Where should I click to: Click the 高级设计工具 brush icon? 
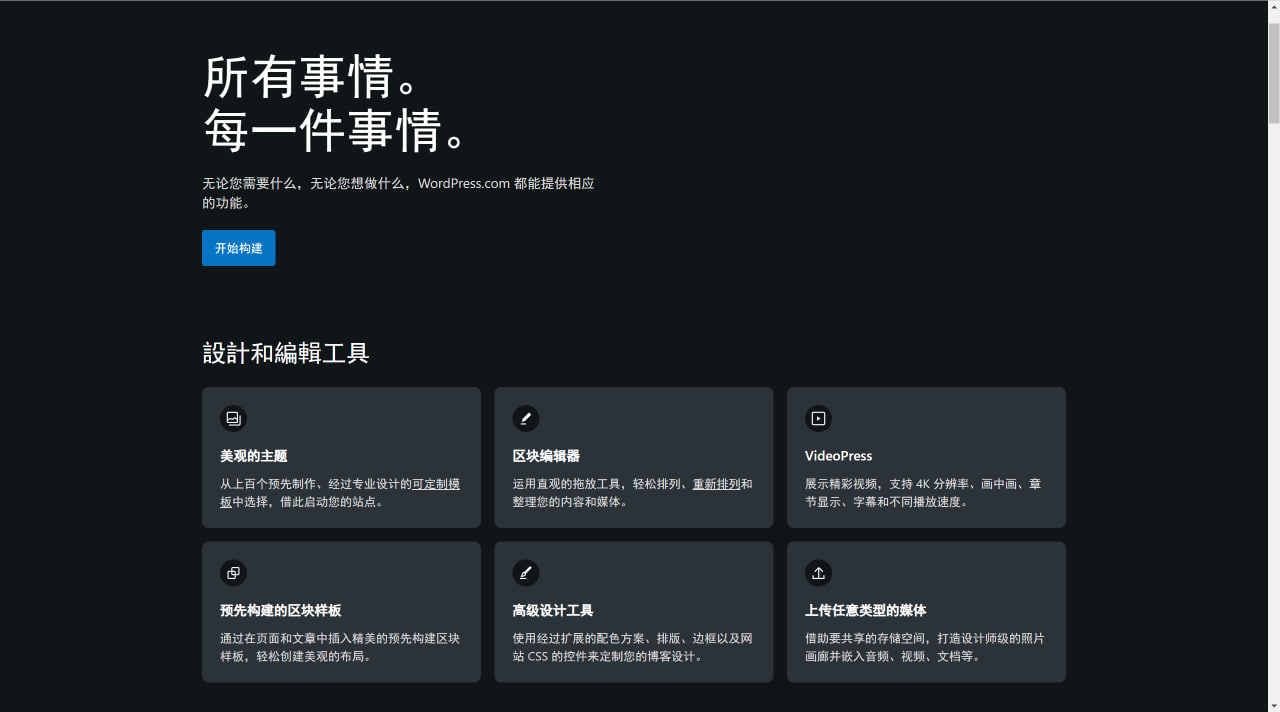tap(526, 573)
